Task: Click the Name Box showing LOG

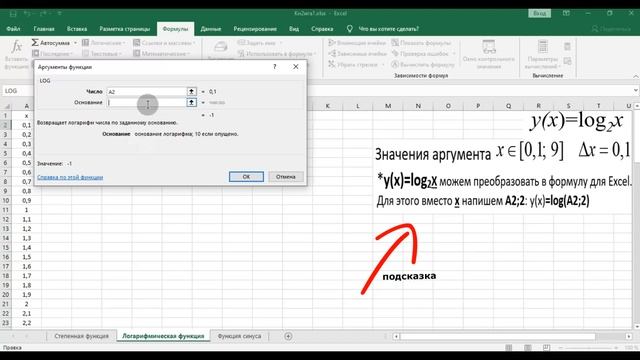Action: [18, 91]
